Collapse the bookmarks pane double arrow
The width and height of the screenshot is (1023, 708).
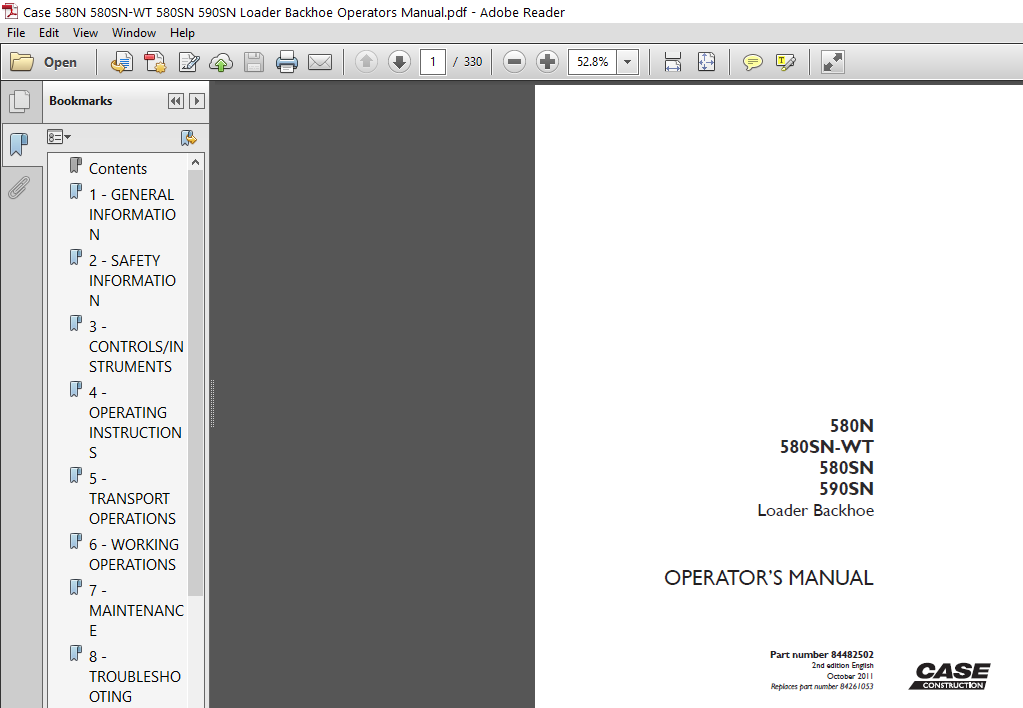point(176,101)
